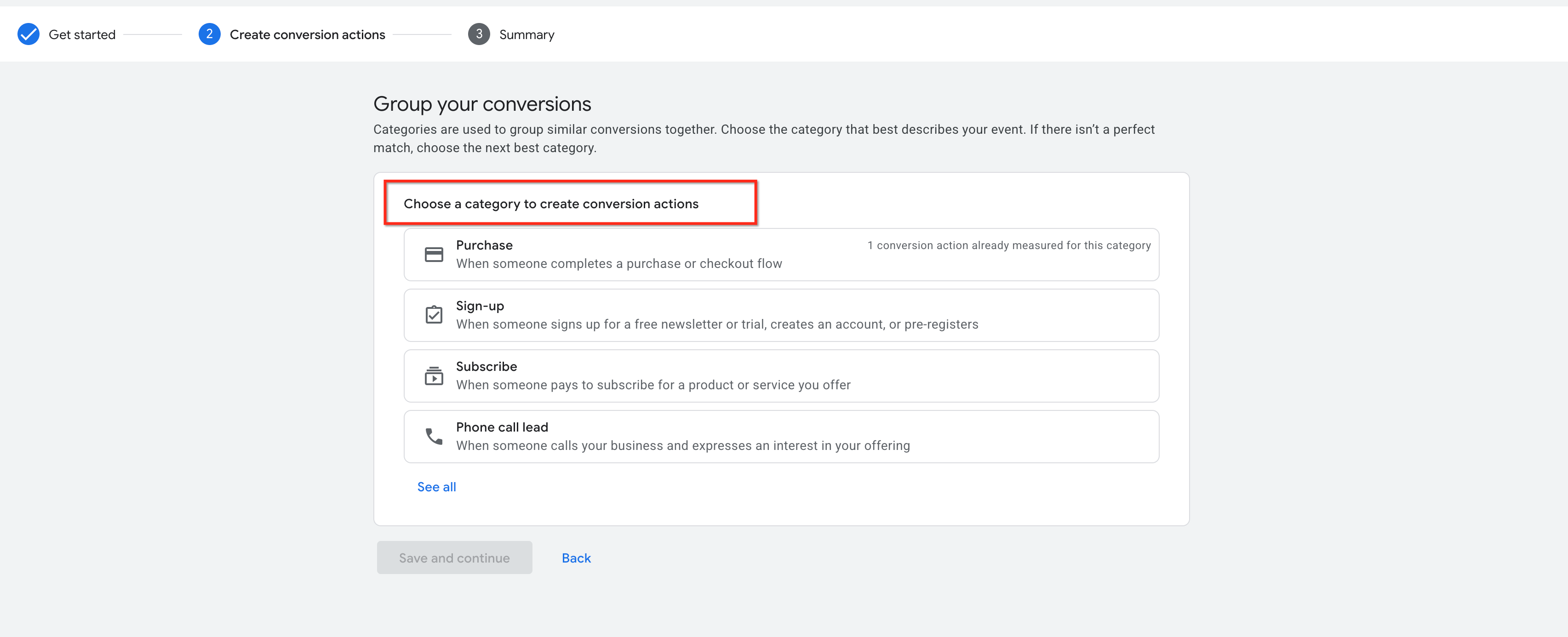Click the Back link
Viewport: 1568px width, 637px height.
coord(576,558)
